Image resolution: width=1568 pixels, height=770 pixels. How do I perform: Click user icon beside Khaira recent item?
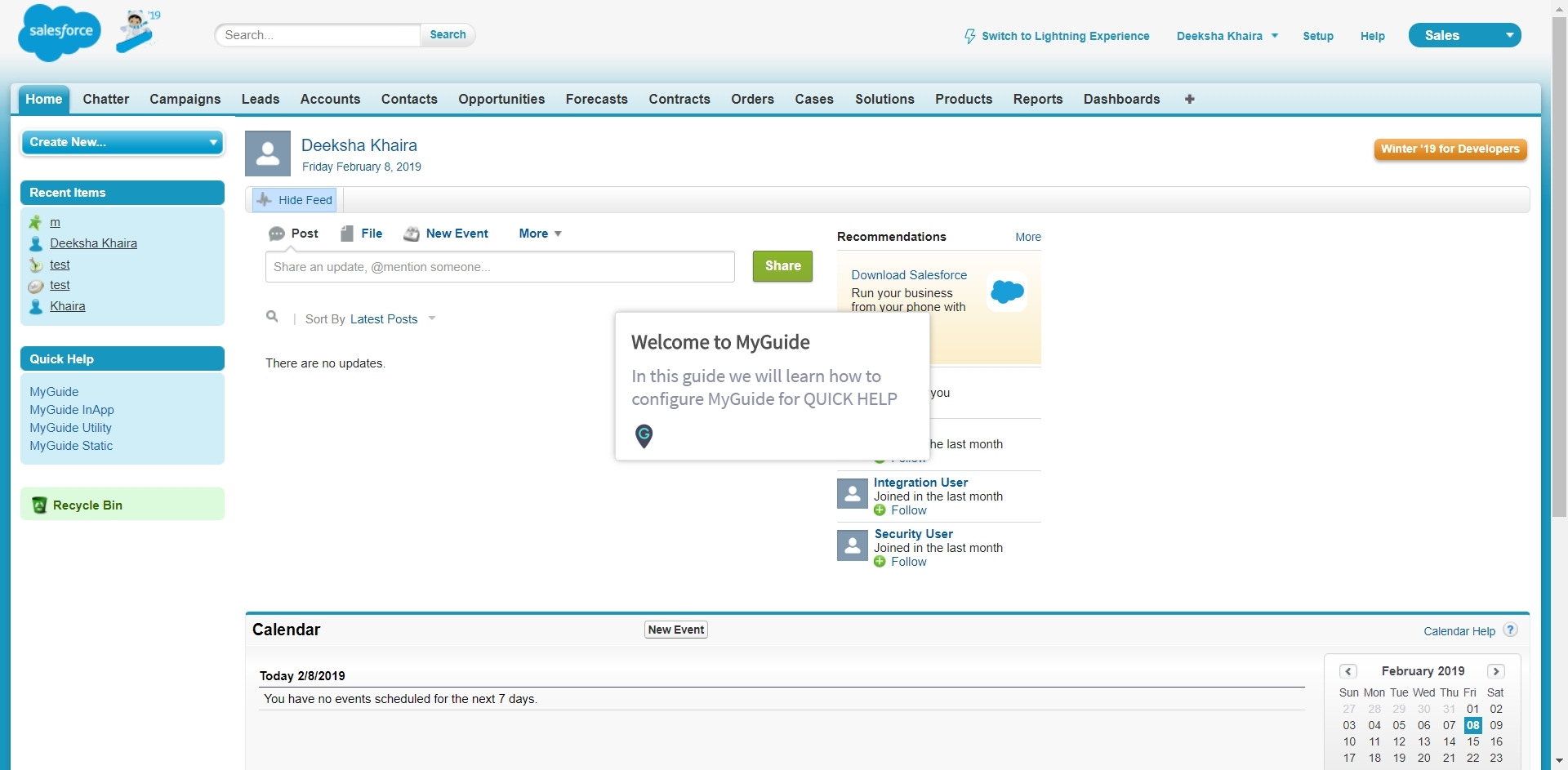tap(35, 307)
